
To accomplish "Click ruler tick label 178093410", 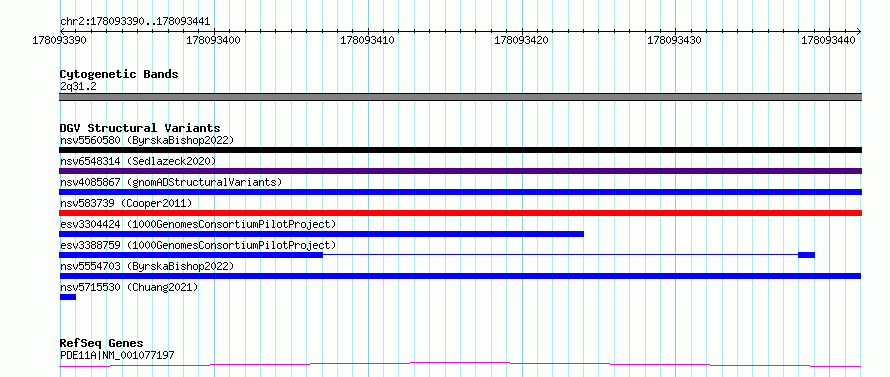I will 367,40.
